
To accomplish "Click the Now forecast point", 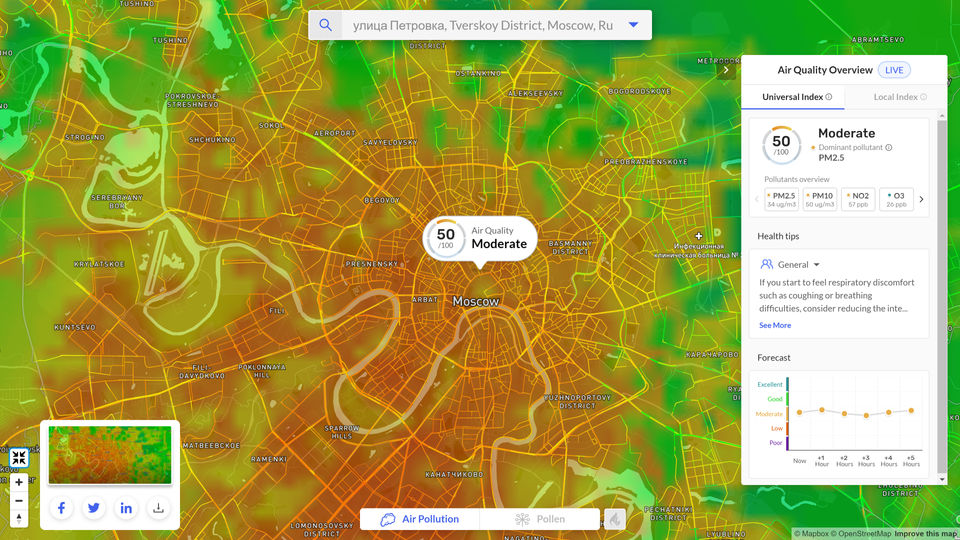I will [x=800, y=413].
